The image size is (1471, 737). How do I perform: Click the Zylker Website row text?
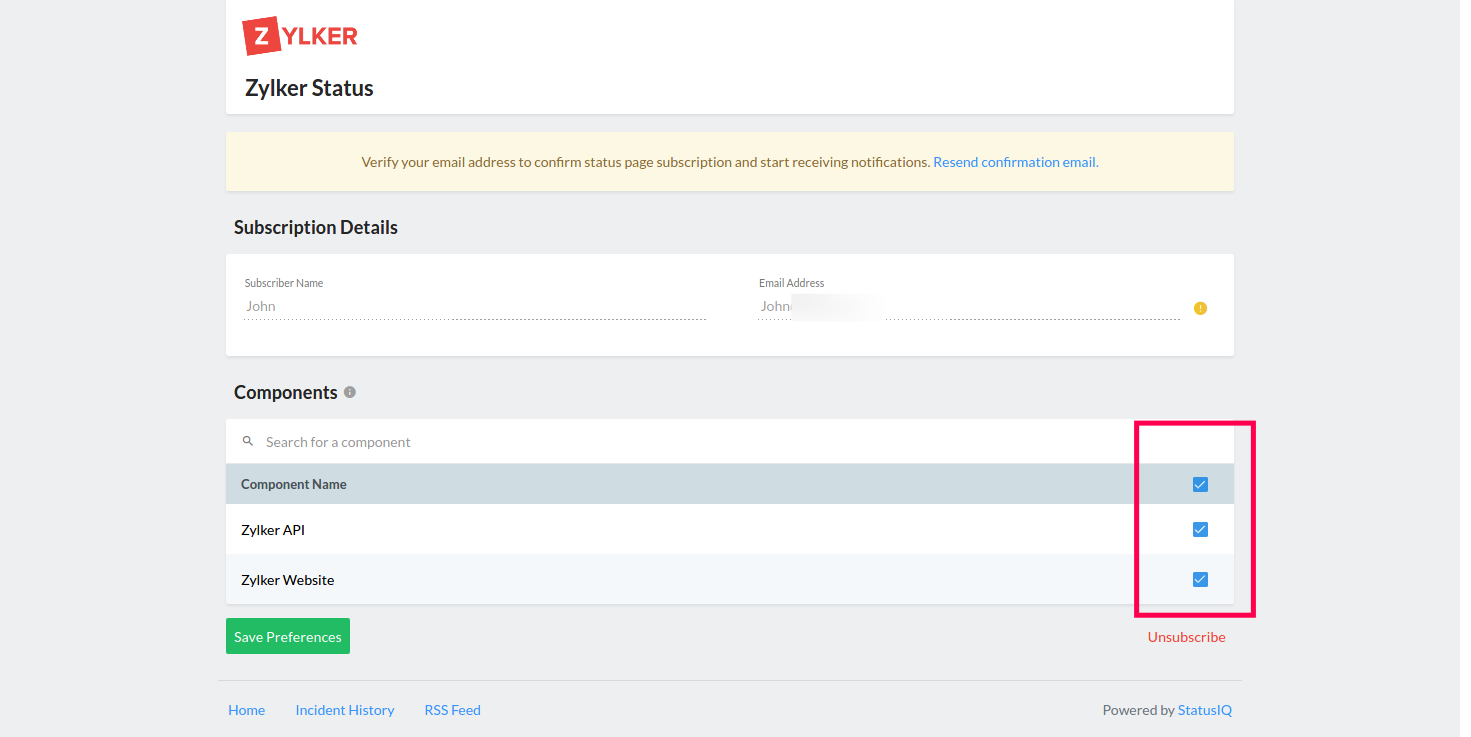(x=288, y=580)
